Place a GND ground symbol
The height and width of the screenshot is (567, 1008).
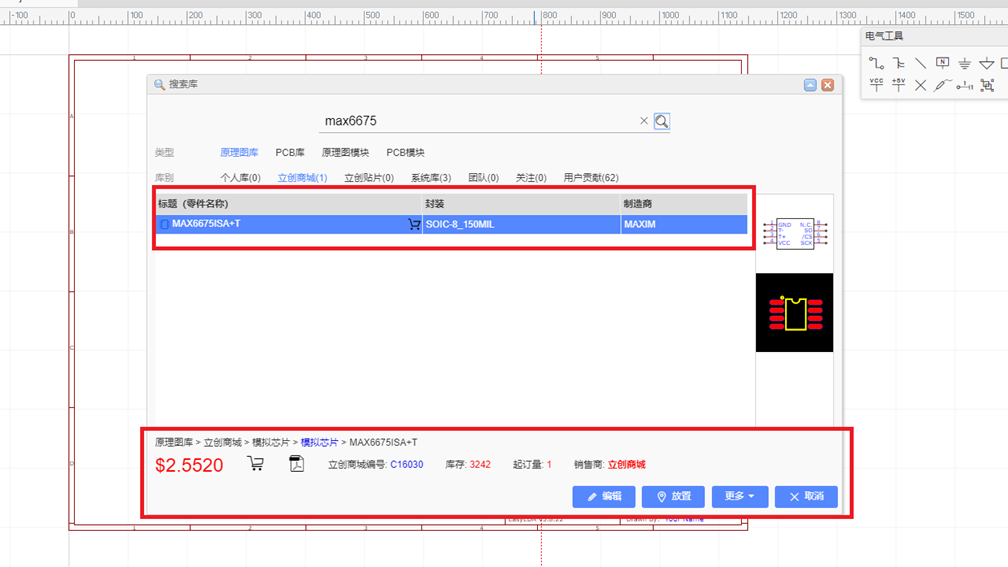point(964,63)
